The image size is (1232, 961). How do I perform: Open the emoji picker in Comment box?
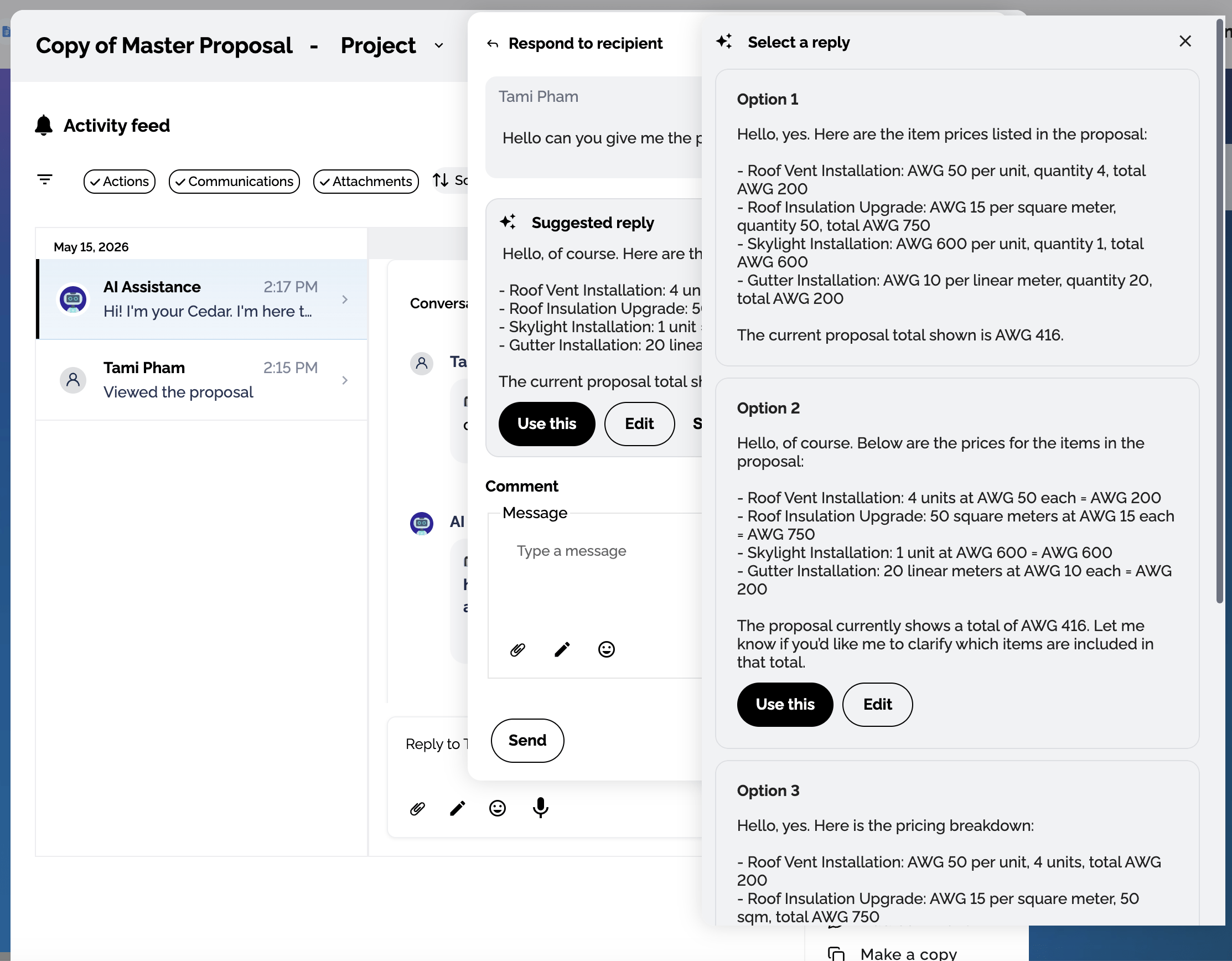pyautogui.click(x=607, y=650)
